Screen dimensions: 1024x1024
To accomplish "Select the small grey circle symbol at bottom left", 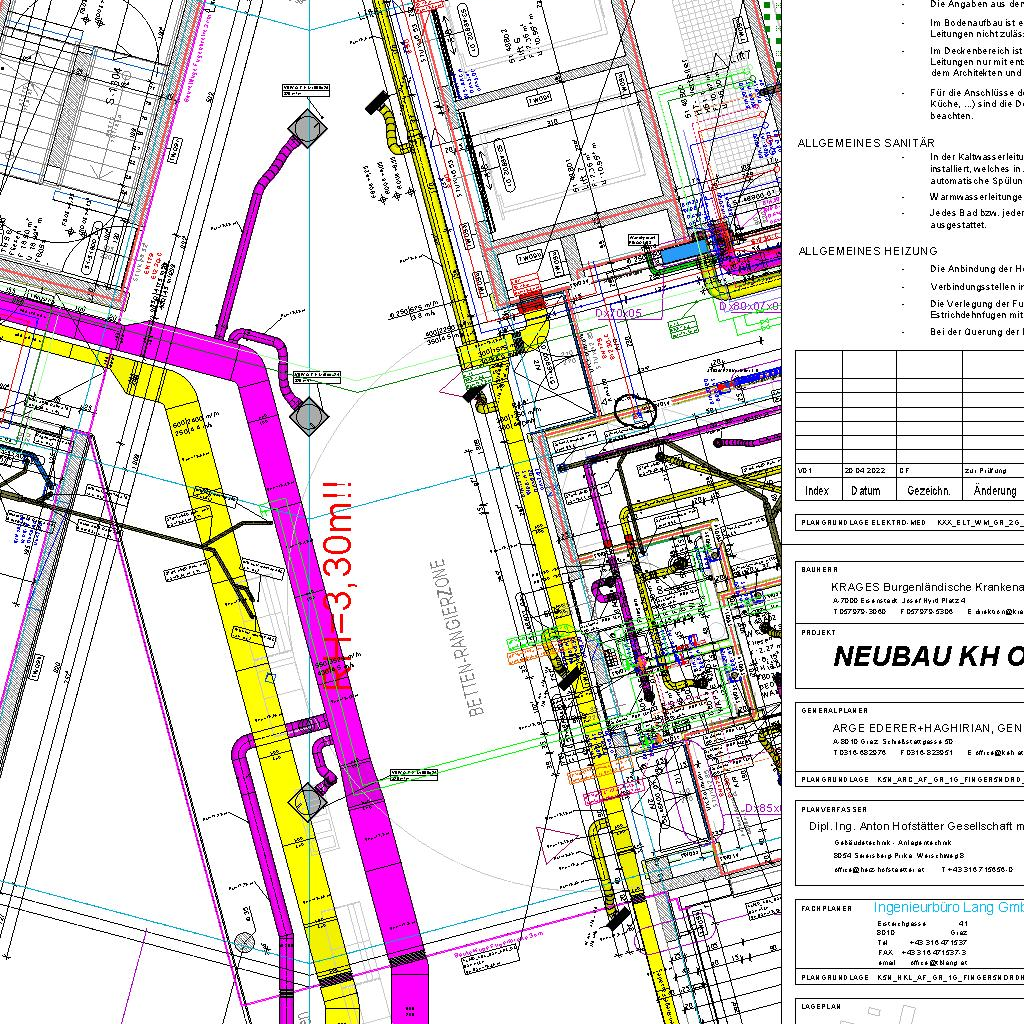I will (x=244, y=942).
